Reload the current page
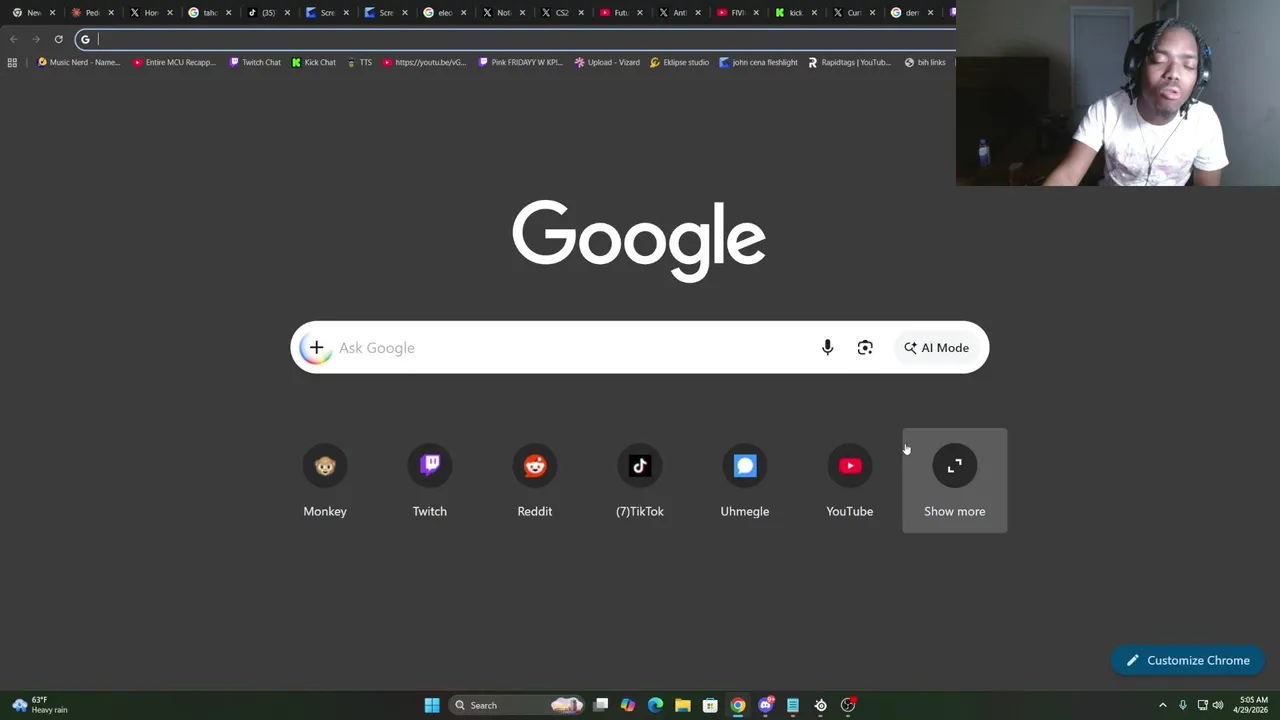 pos(58,39)
